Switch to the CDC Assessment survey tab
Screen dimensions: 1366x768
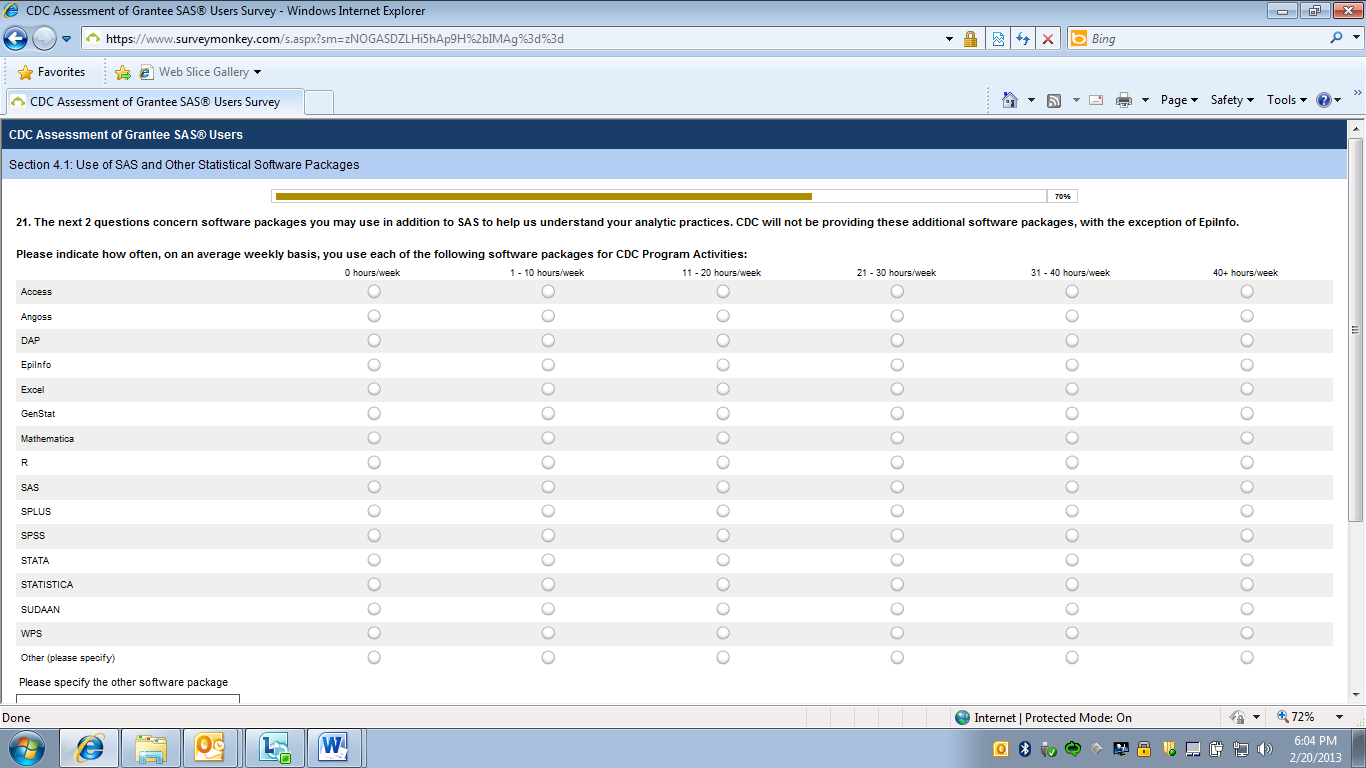click(x=153, y=102)
